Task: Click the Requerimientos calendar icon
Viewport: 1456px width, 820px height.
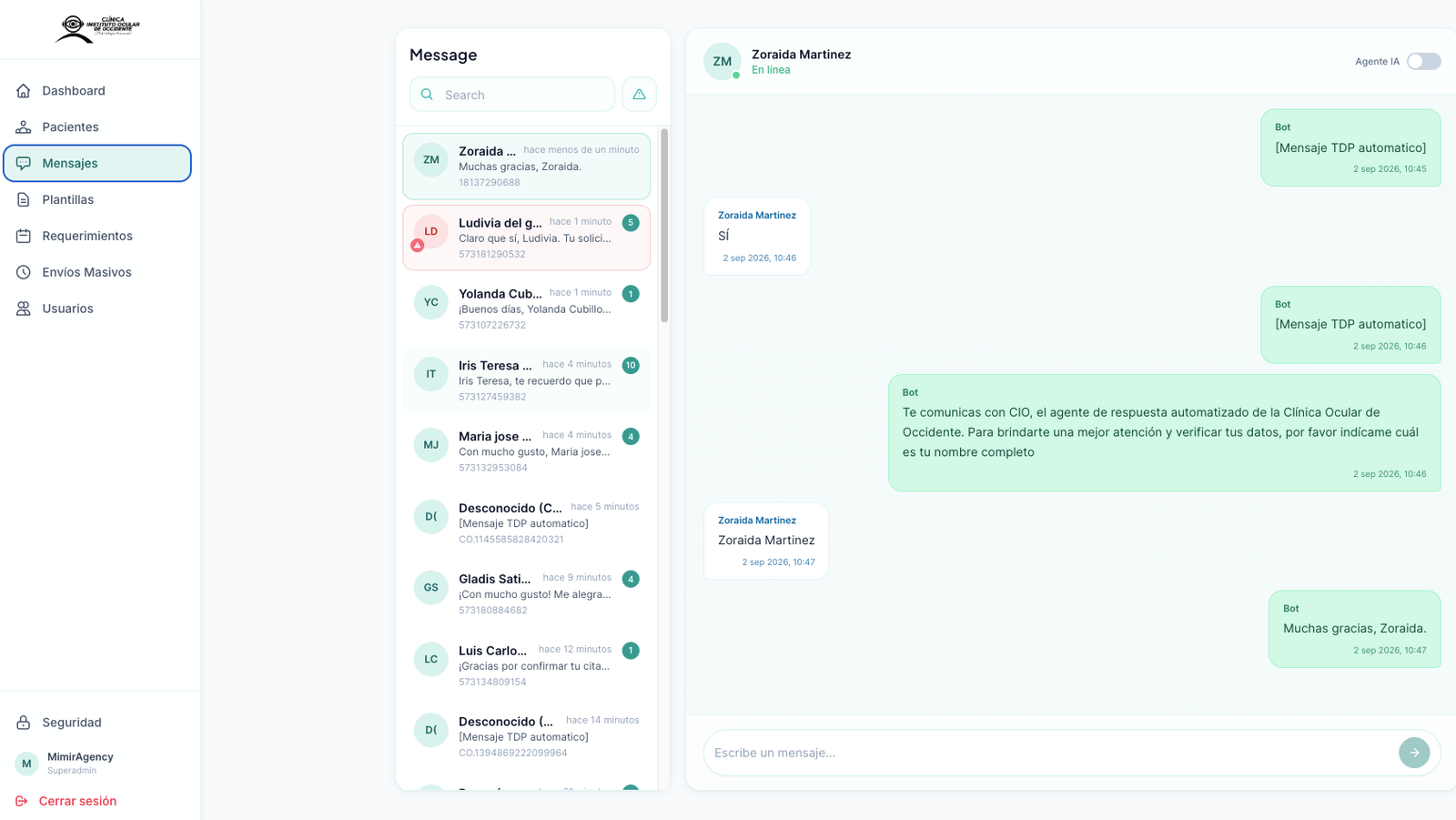Action: pyautogui.click(x=24, y=237)
